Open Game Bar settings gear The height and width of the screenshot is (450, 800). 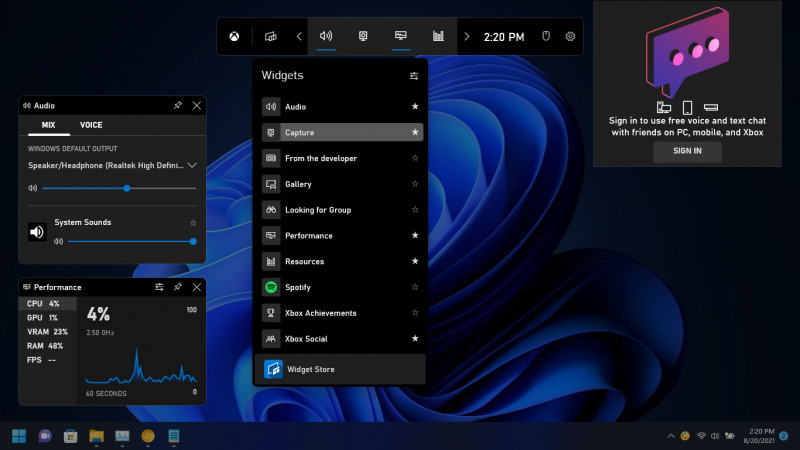(x=570, y=36)
